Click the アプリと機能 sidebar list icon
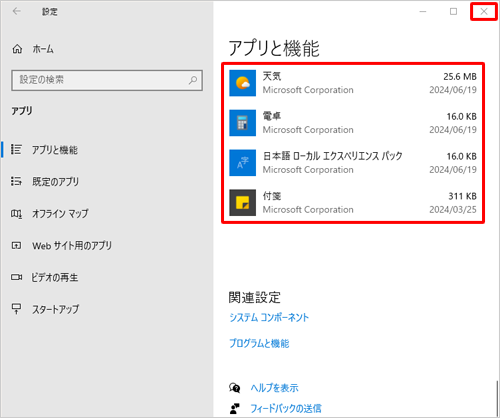This screenshot has height=418, width=500. [16, 149]
